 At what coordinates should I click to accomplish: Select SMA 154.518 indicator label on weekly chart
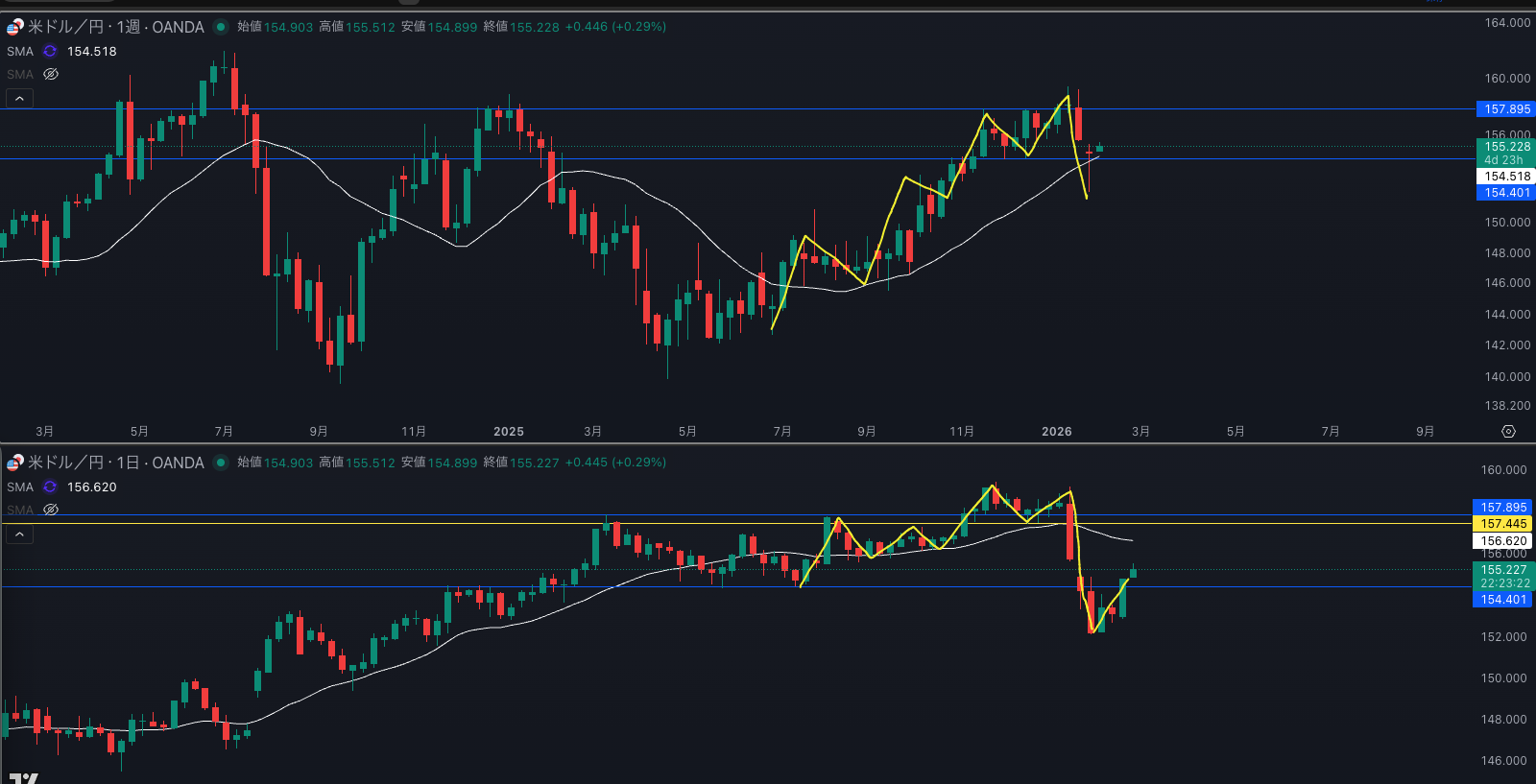tap(20, 52)
